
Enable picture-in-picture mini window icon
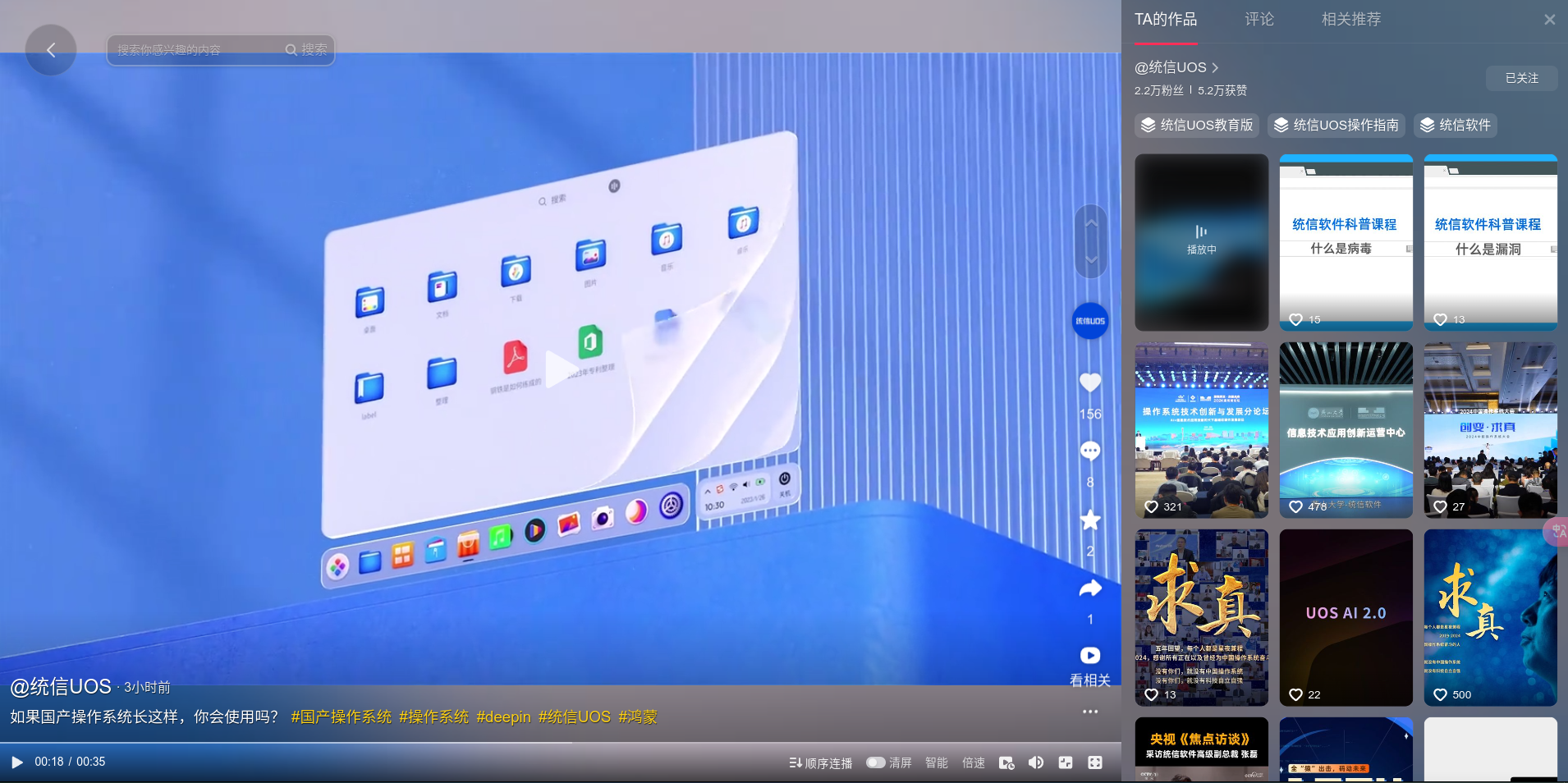click(x=1066, y=762)
